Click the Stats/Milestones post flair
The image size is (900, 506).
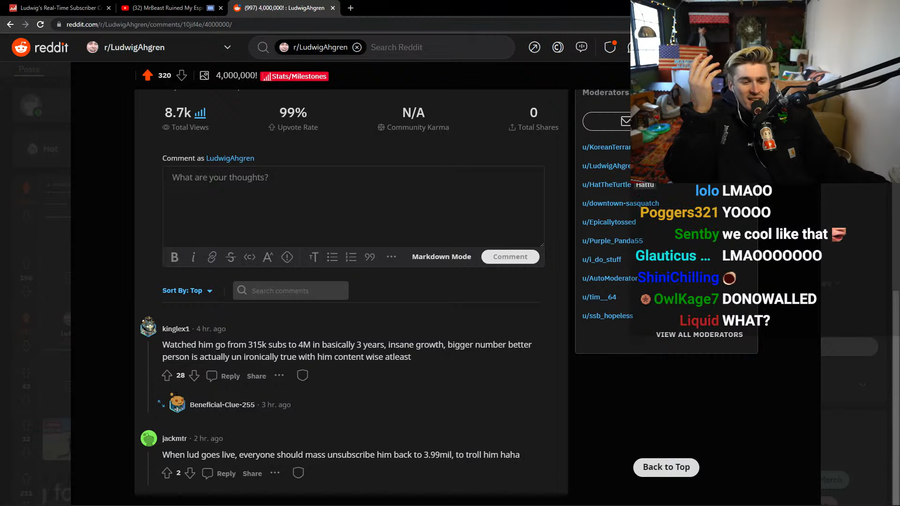coord(295,76)
